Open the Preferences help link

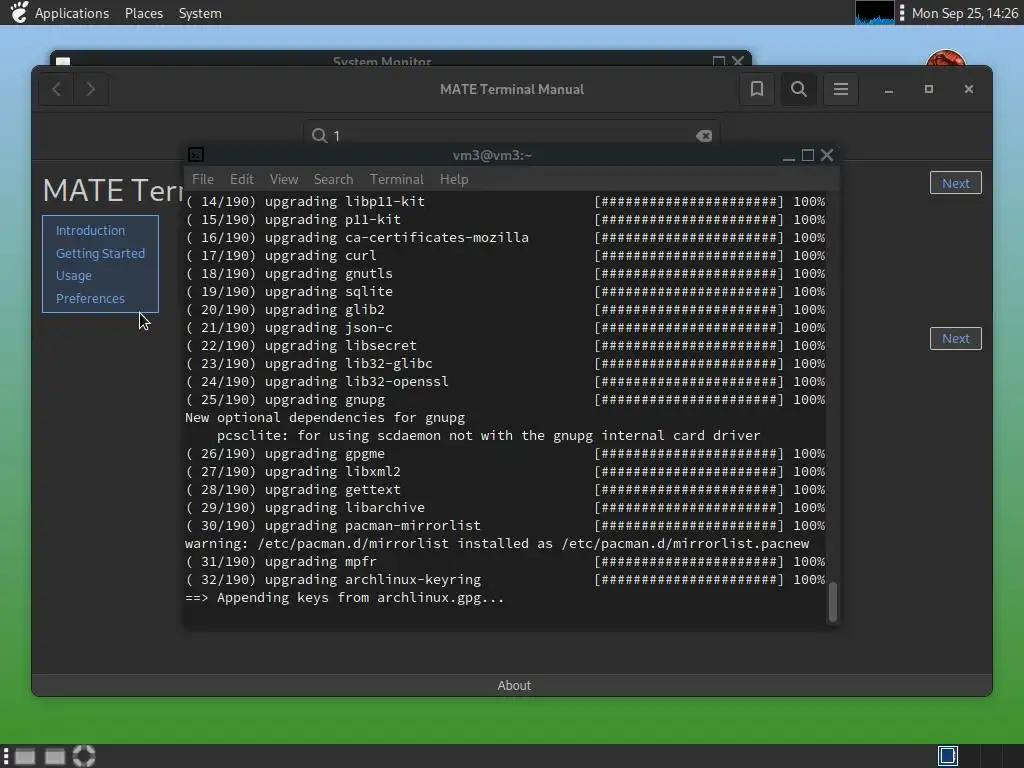tap(90, 298)
